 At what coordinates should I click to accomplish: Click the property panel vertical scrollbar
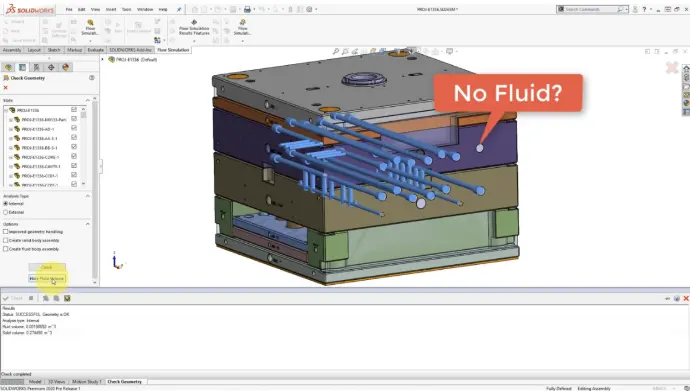click(x=95, y=190)
